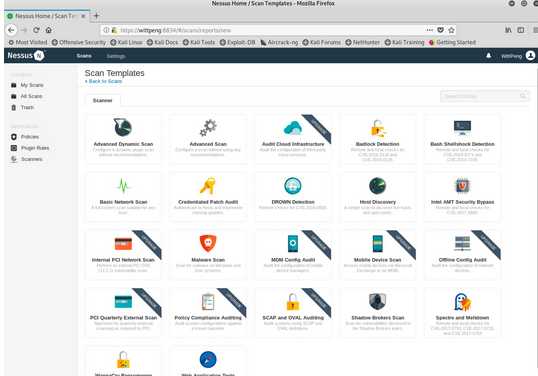Screen dimensions: 538x376
Task: Open the Kali Training bookmark
Action: (405, 43)
